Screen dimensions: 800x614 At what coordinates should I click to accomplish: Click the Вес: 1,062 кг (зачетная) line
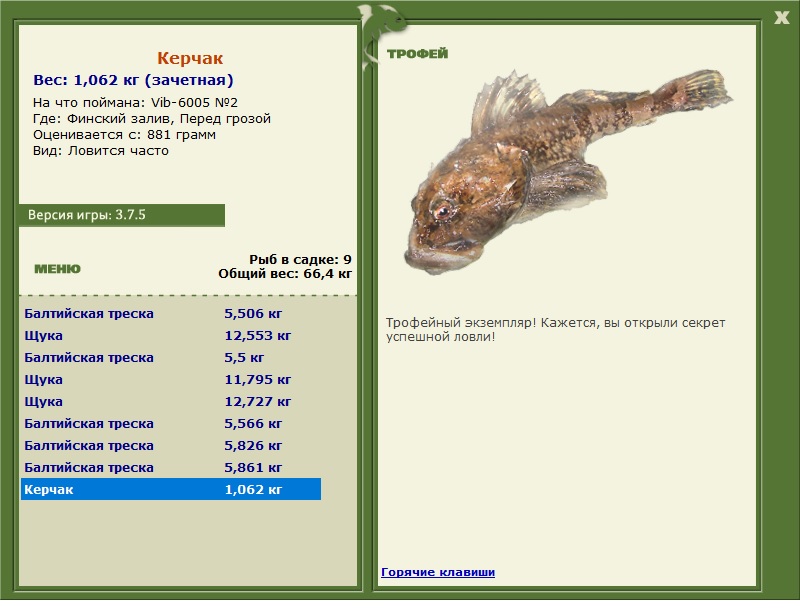[x=133, y=80]
